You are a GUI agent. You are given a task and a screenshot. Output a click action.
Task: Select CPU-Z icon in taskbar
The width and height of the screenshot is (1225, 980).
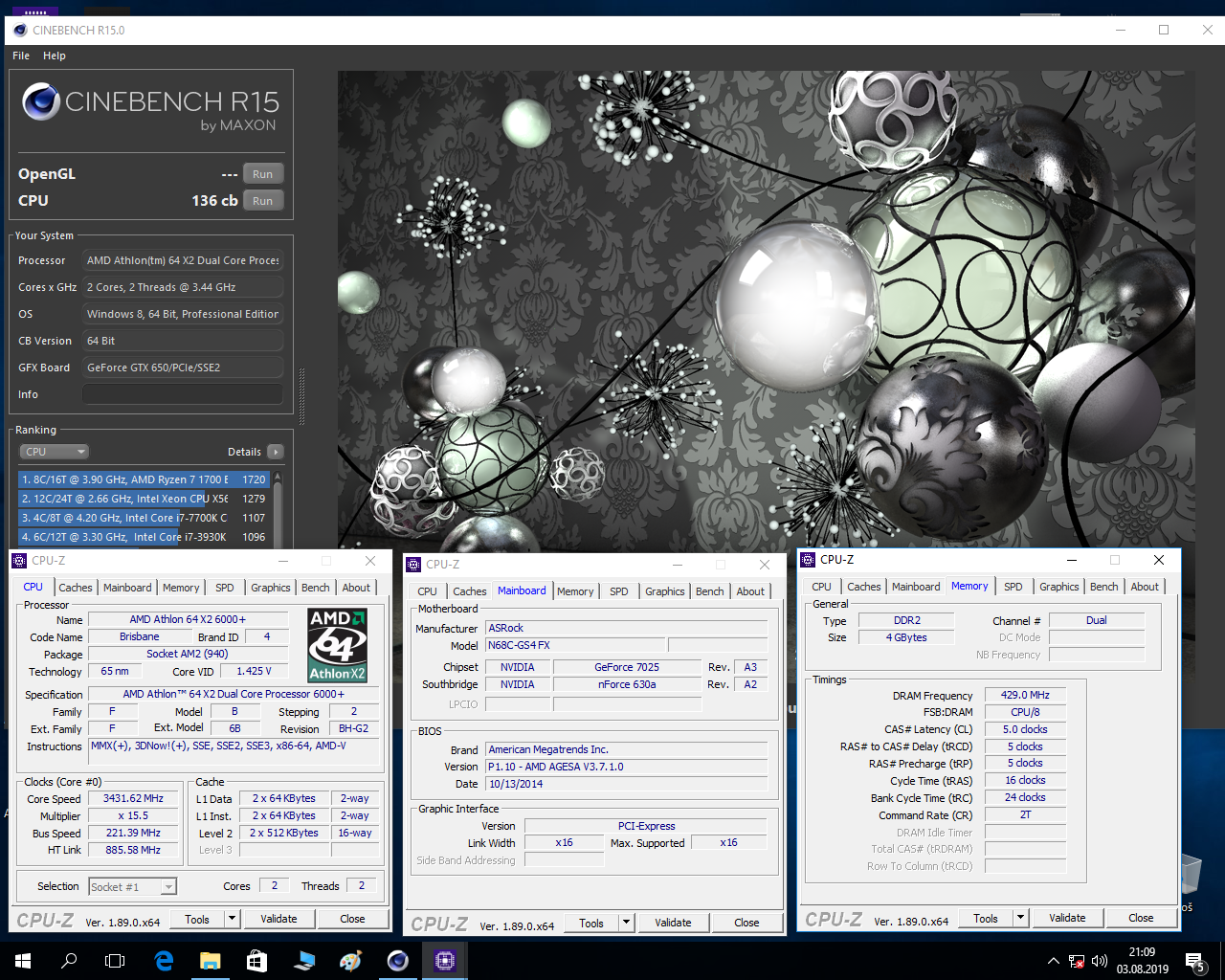[x=445, y=961]
